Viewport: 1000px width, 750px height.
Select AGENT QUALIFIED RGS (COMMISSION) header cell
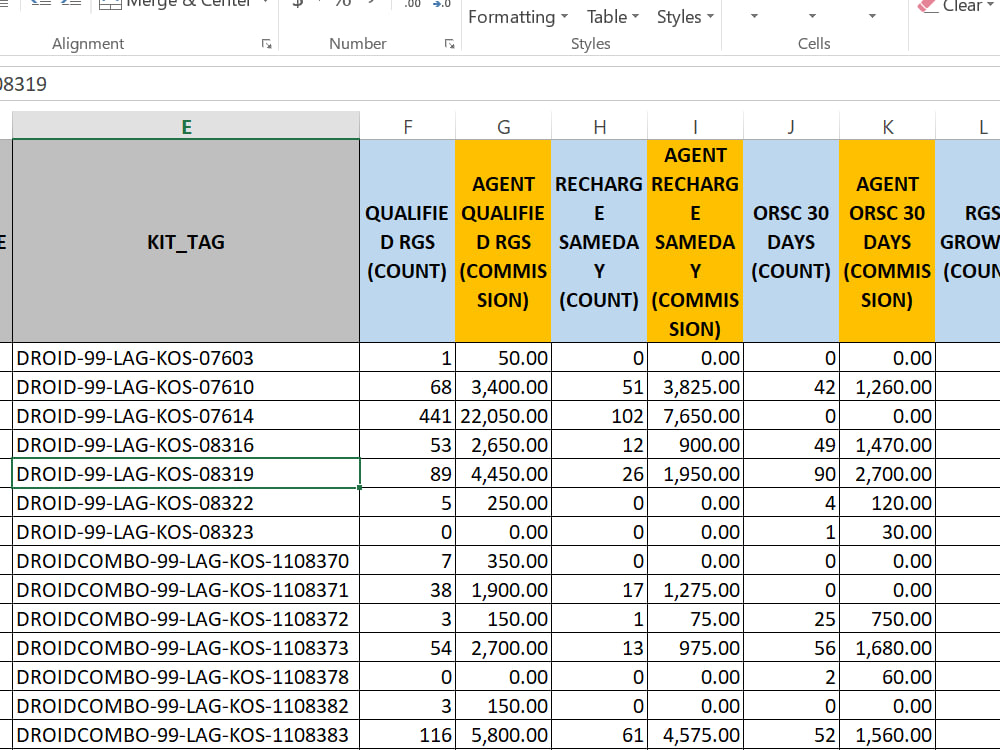(x=503, y=241)
